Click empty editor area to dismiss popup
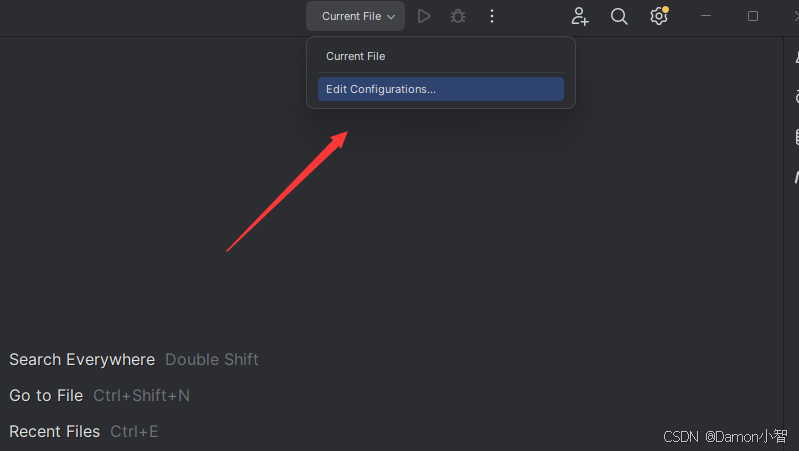The image size is (799, 451). pyautogui.click(x=510, y=229)
